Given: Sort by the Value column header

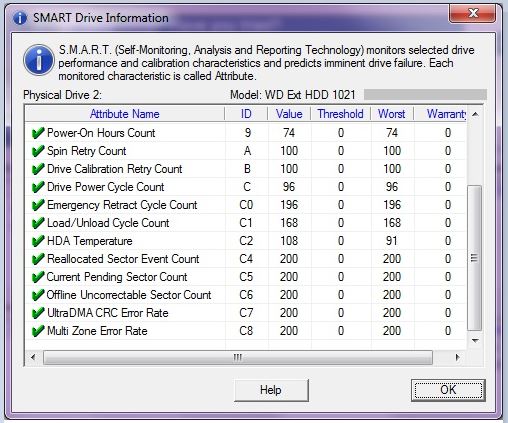Looking at the screenshot, I should point(289,114).
